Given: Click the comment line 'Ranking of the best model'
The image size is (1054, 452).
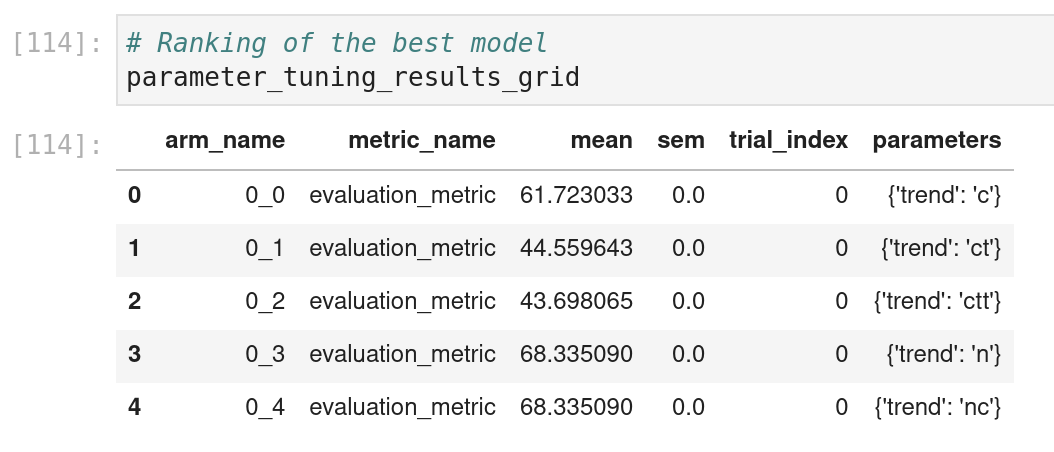Looking at the screenshot, I should coord(337,43).
